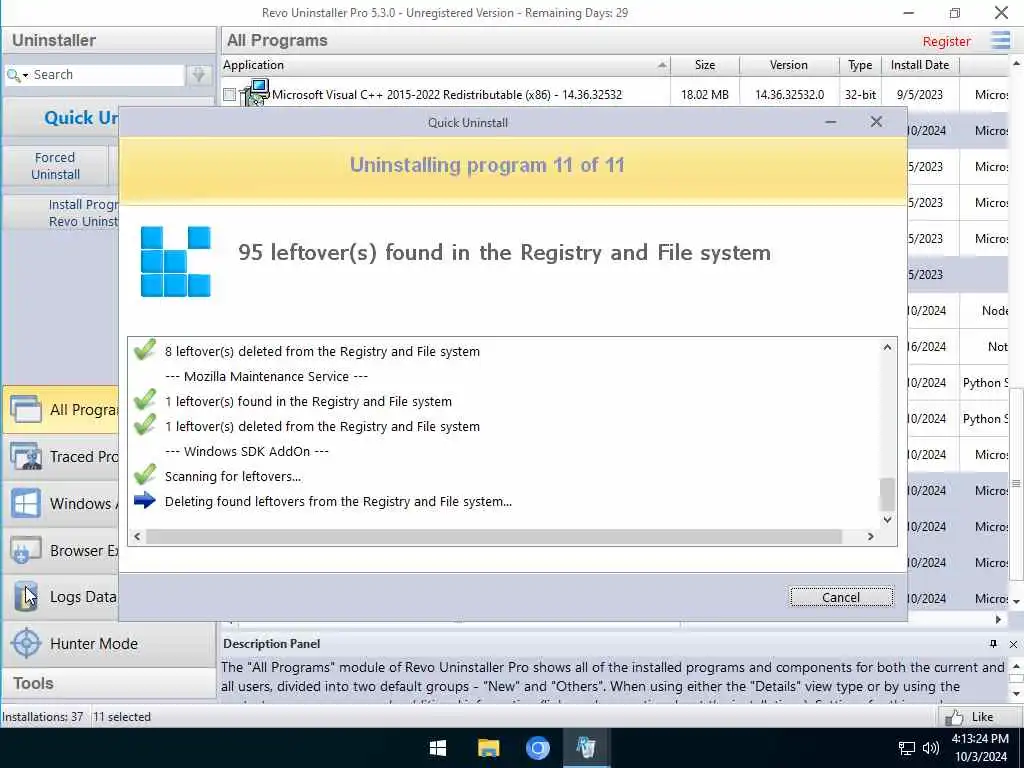
Task: Sort by the Version column header
Action: pos(789,65)
